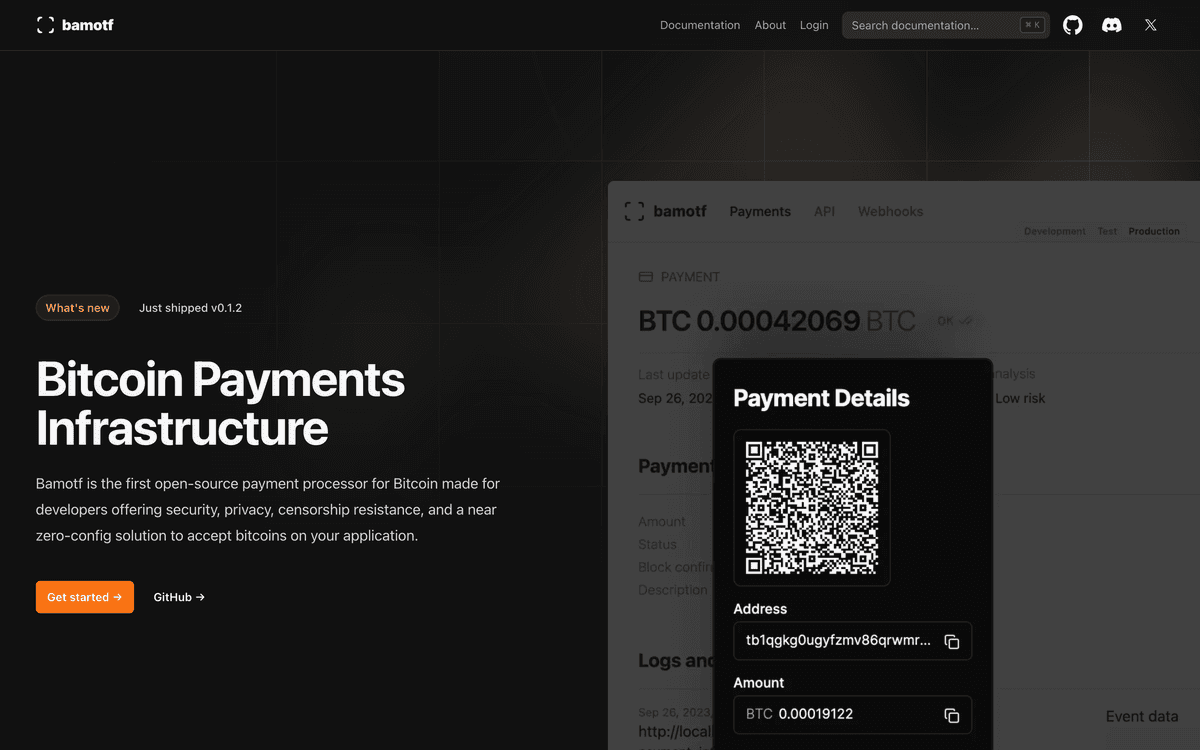The height and width of the screenshot is (750, 1200).
Task: Open the About nav link
Action: (770, 25)
